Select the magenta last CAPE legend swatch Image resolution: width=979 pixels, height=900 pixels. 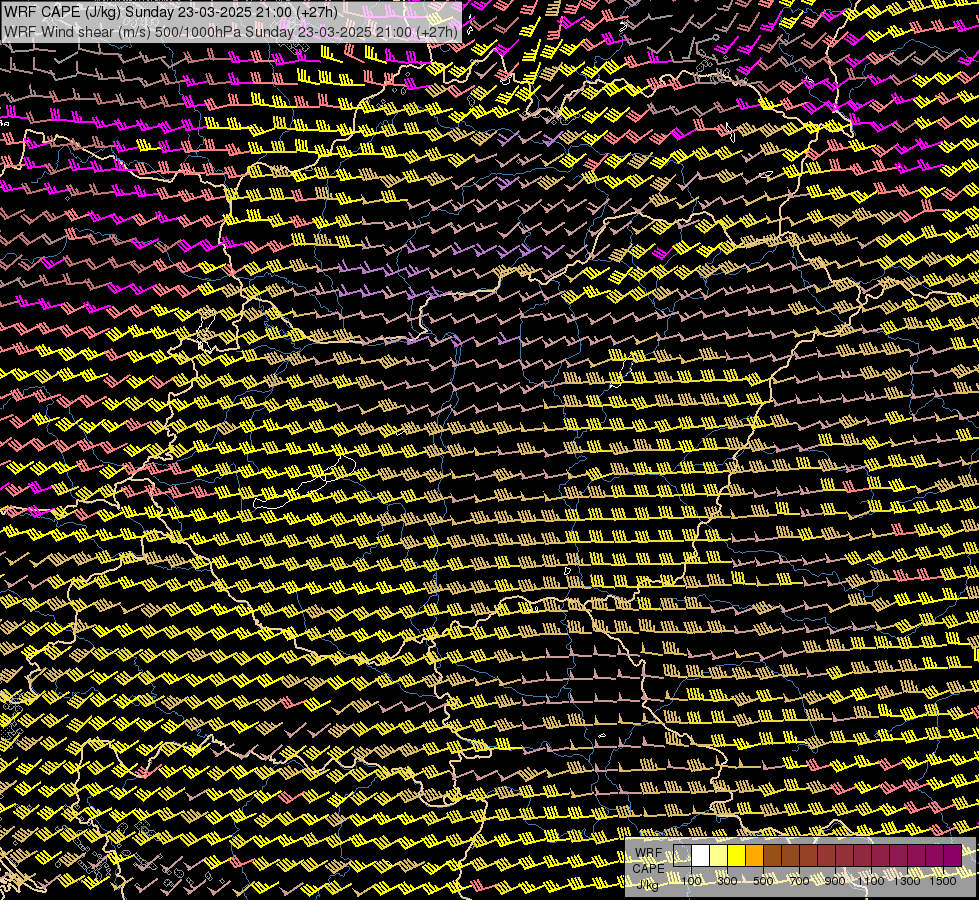click(x=953, y=855)
